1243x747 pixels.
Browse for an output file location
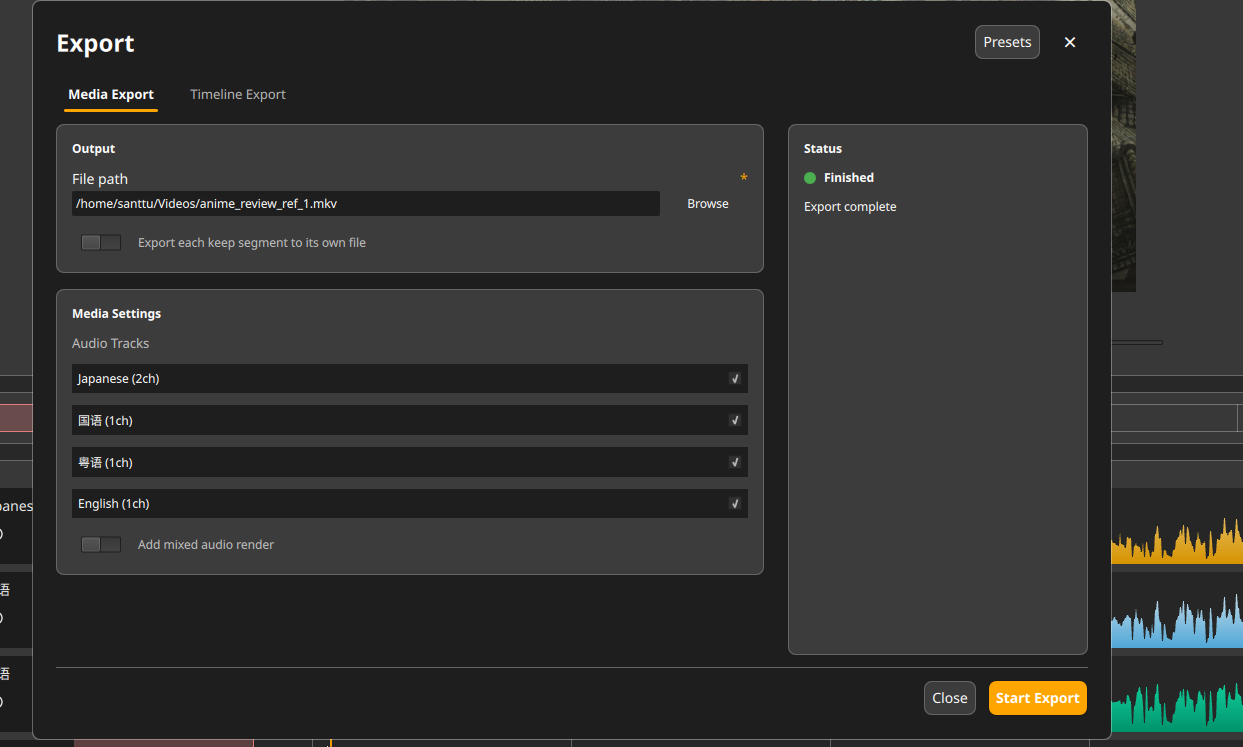[707, 204]
